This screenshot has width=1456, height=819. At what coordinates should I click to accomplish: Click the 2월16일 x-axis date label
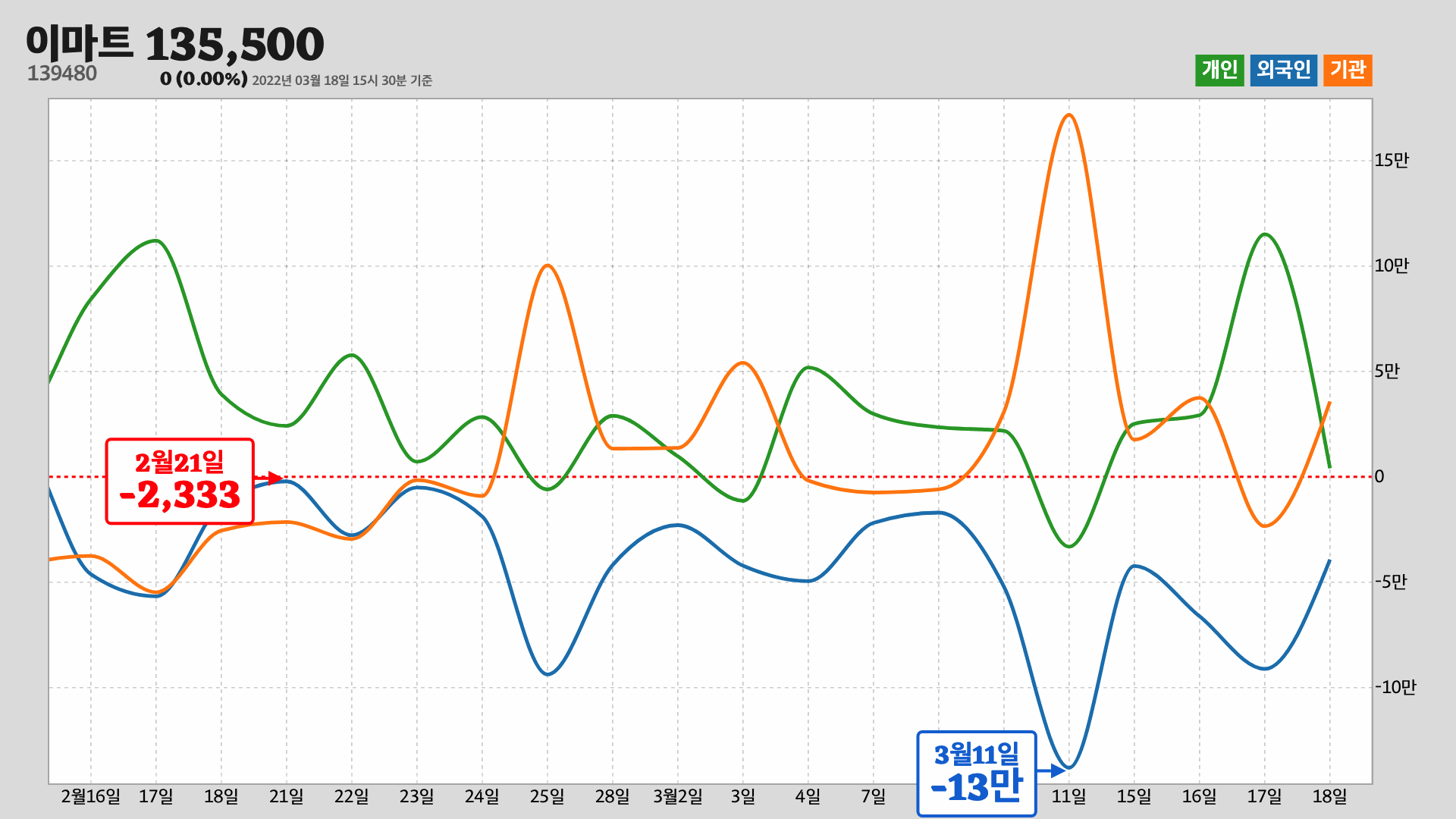tap(90, 796)
